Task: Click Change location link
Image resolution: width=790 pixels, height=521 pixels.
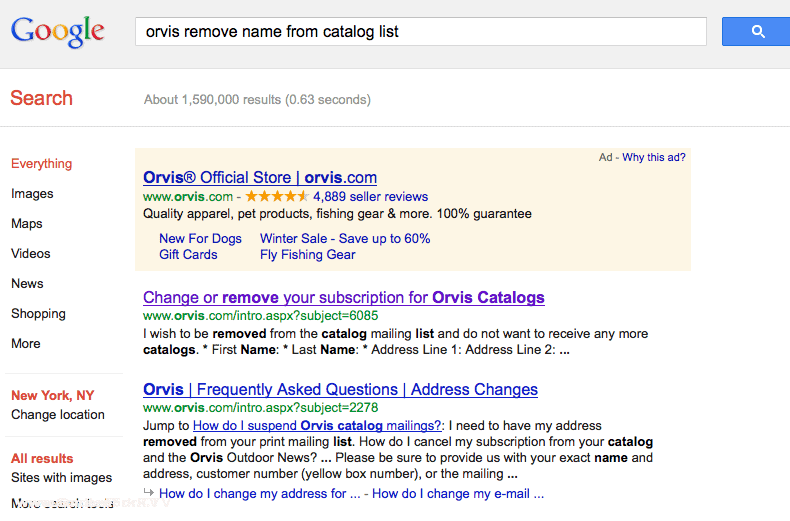Action: [x=58, y=415]
